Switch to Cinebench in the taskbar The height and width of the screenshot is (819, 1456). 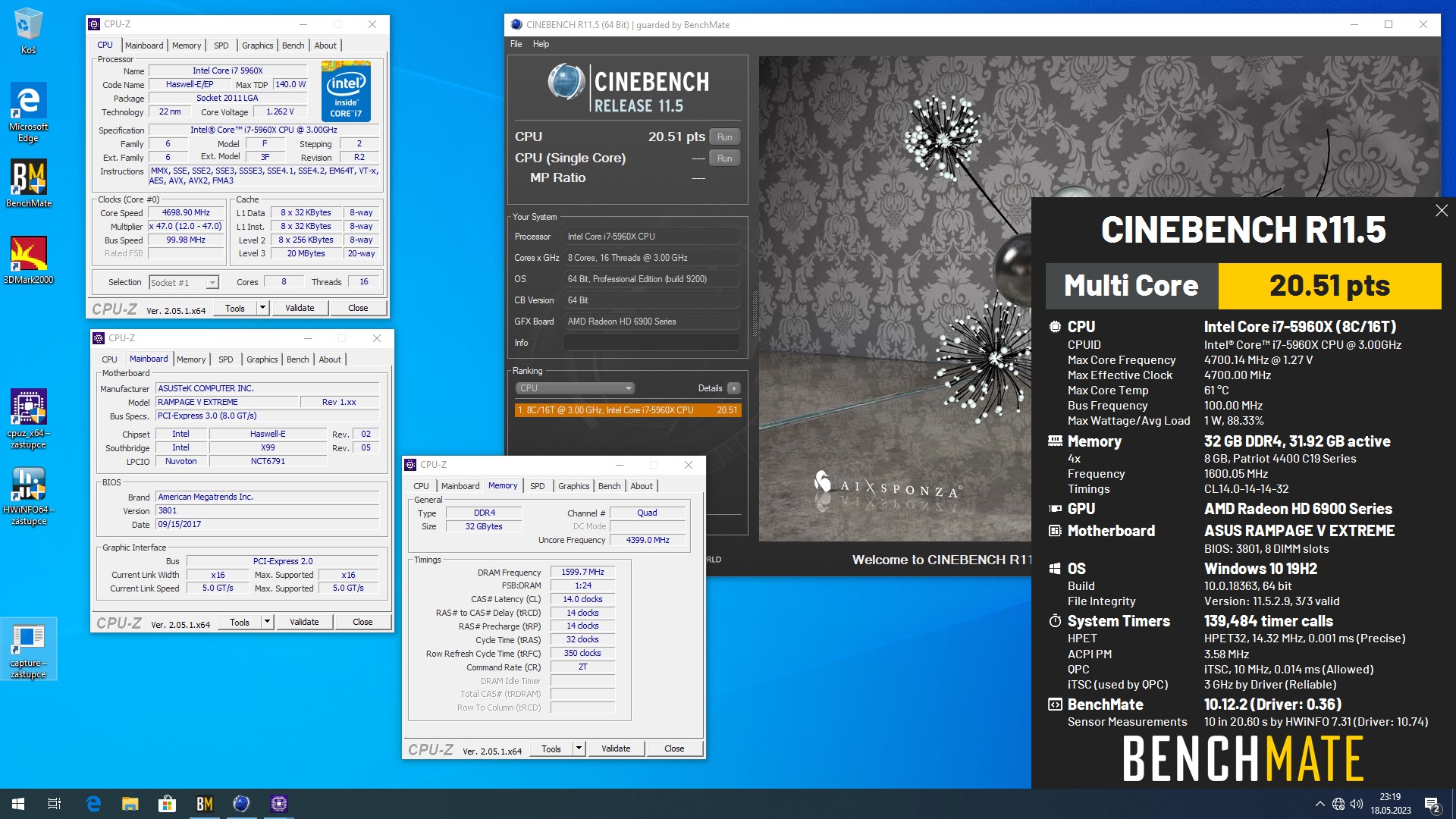tap(241, 804)
